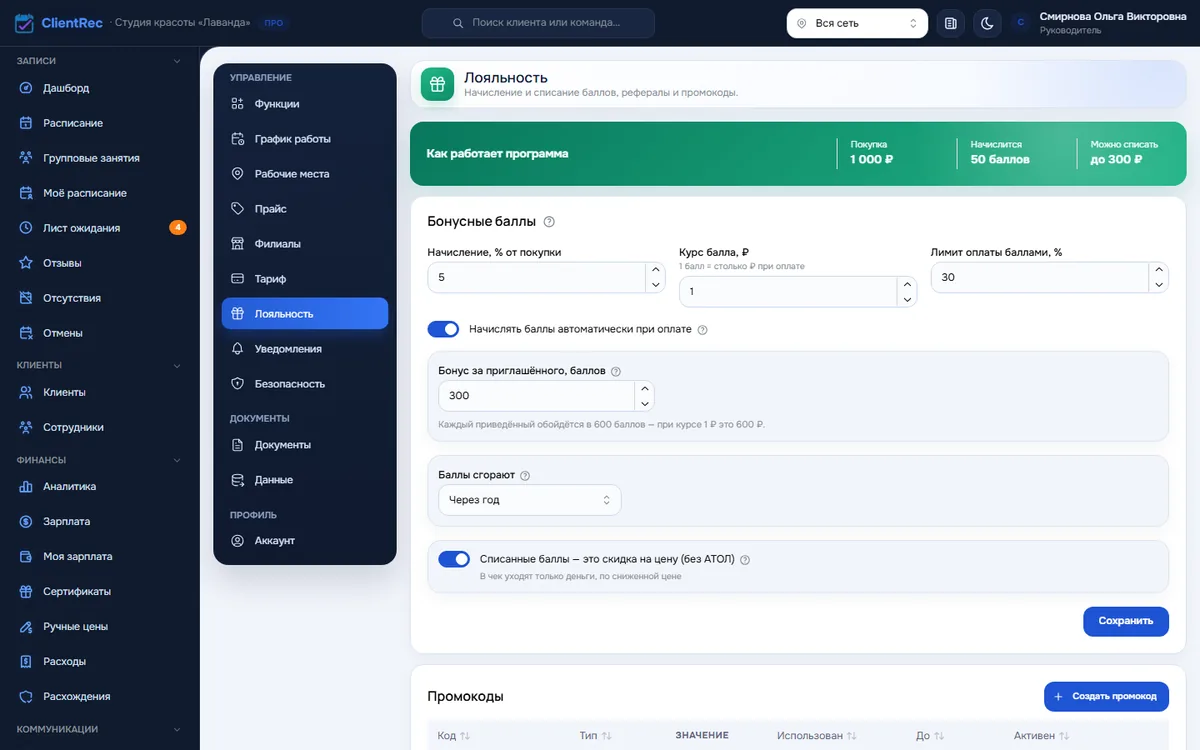Open user avatar for Смирнова Ольга Викторовна

pyautogui.click(x=1020, y=23)
